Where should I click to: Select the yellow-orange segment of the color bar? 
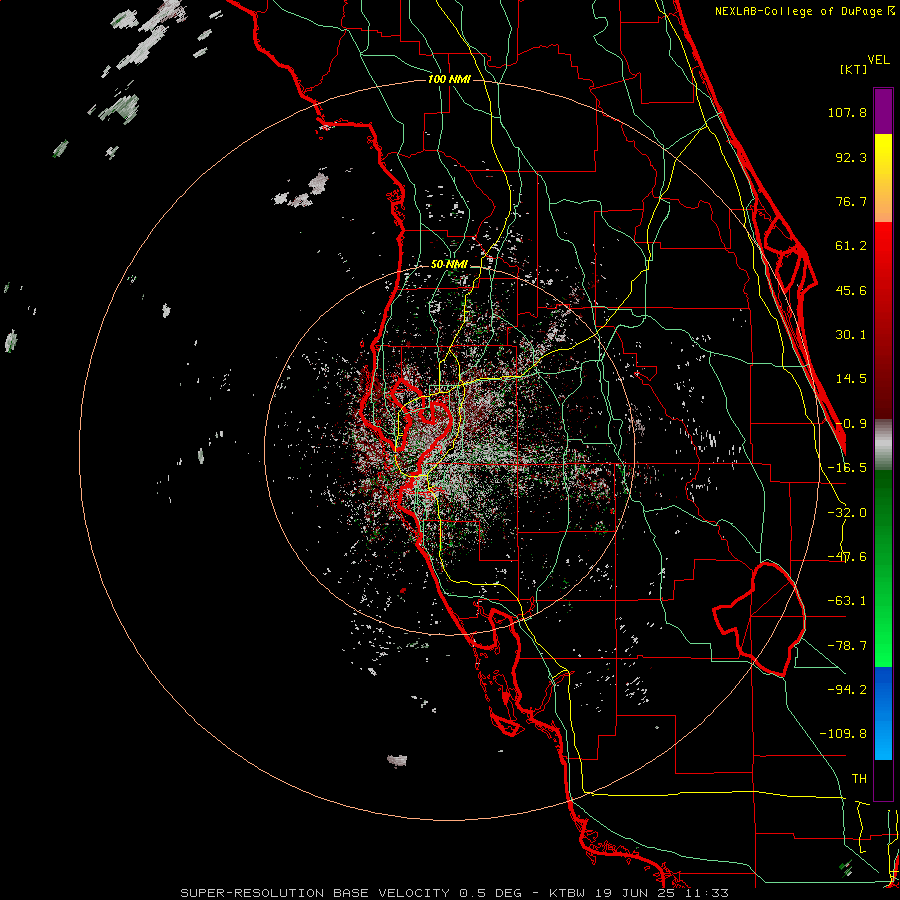click(x=883, y=178)
